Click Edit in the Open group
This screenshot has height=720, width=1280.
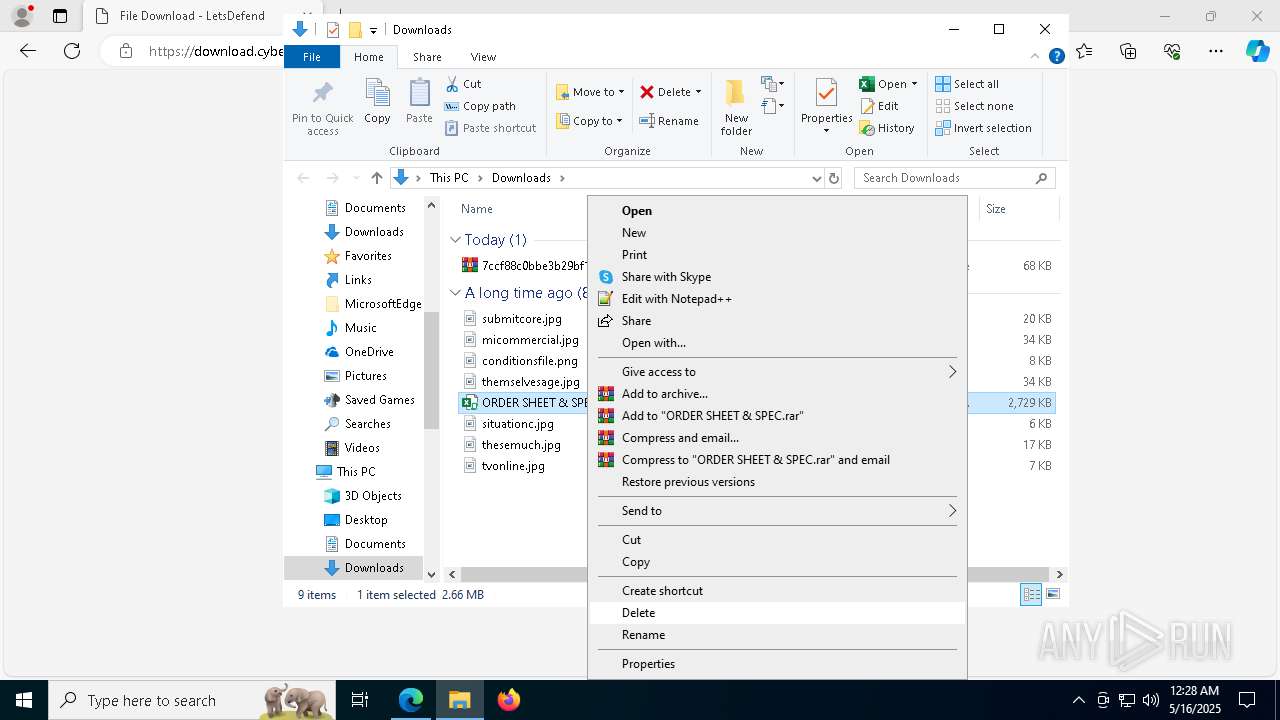click(x=879, y=106)
